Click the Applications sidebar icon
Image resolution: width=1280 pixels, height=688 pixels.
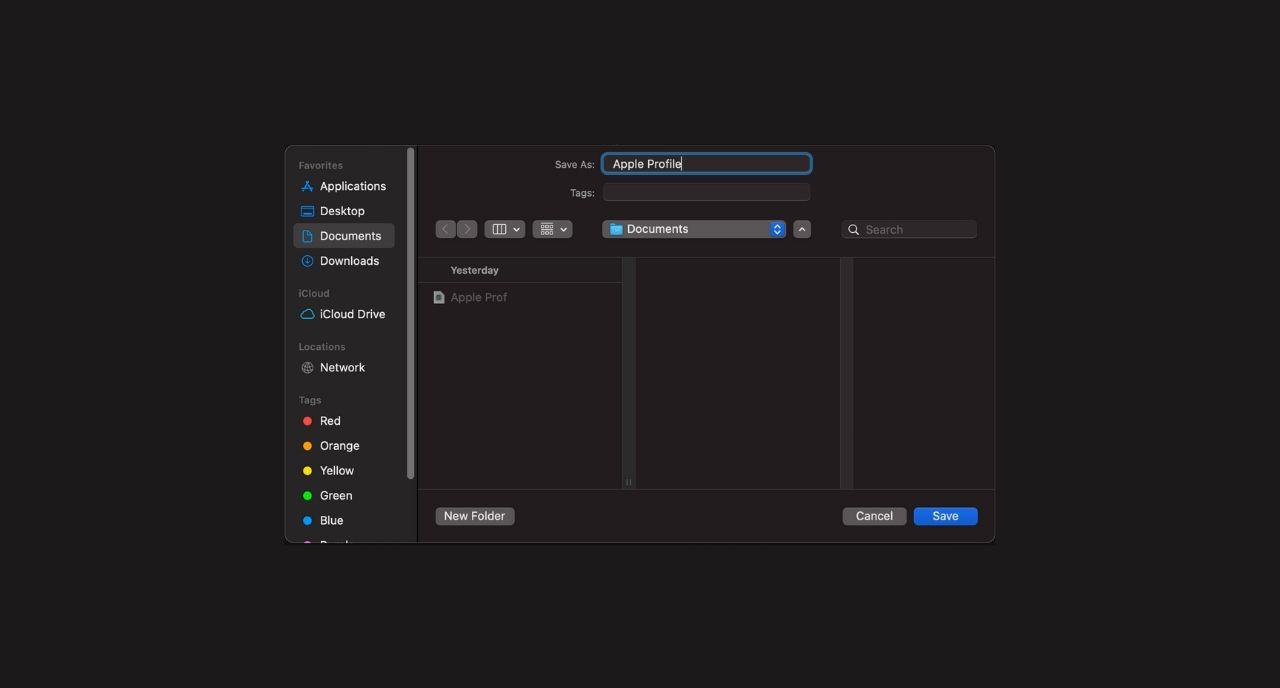(307, 187)
